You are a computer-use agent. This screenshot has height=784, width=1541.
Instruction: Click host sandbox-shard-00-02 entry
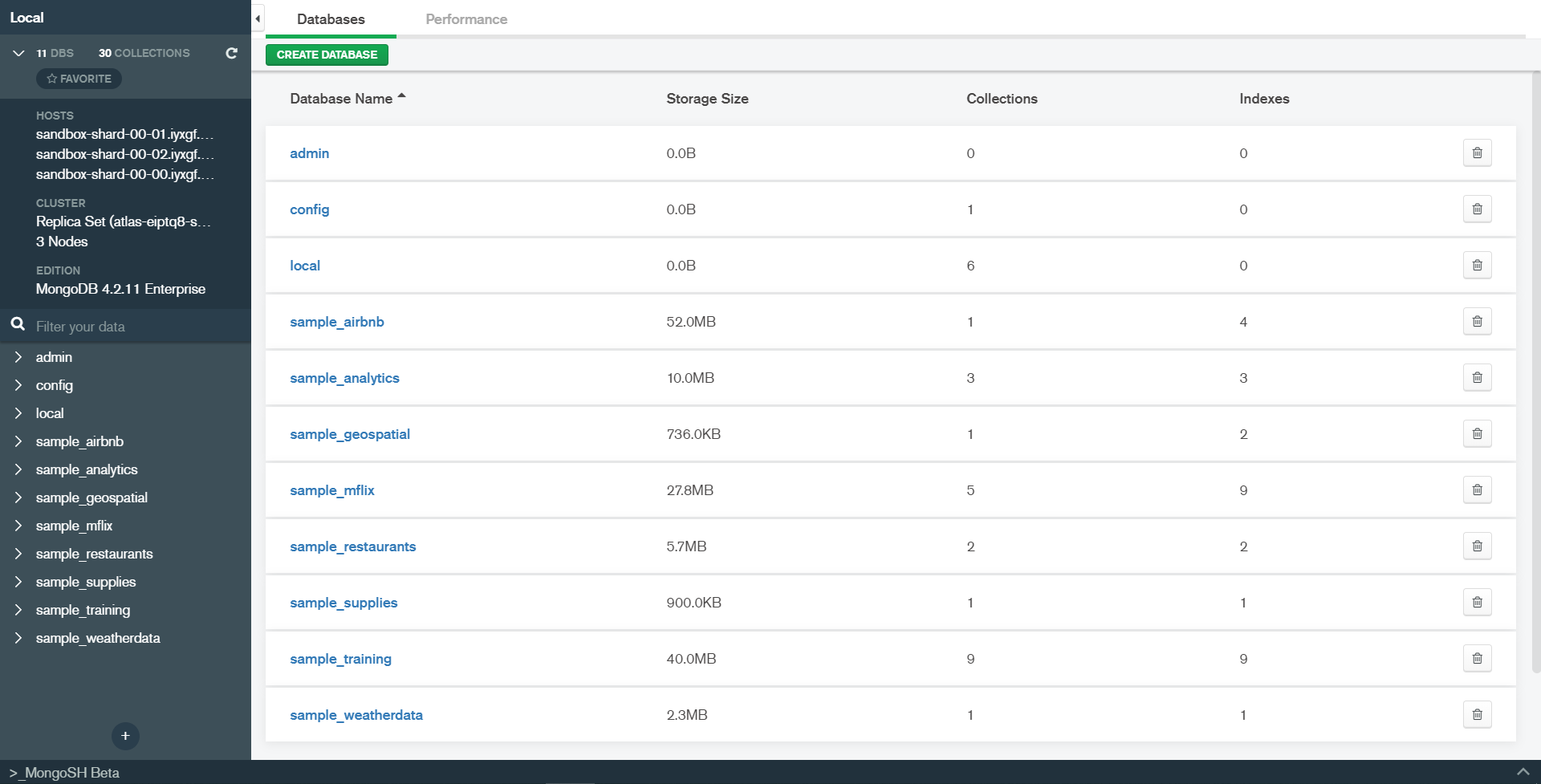(124, 154)
